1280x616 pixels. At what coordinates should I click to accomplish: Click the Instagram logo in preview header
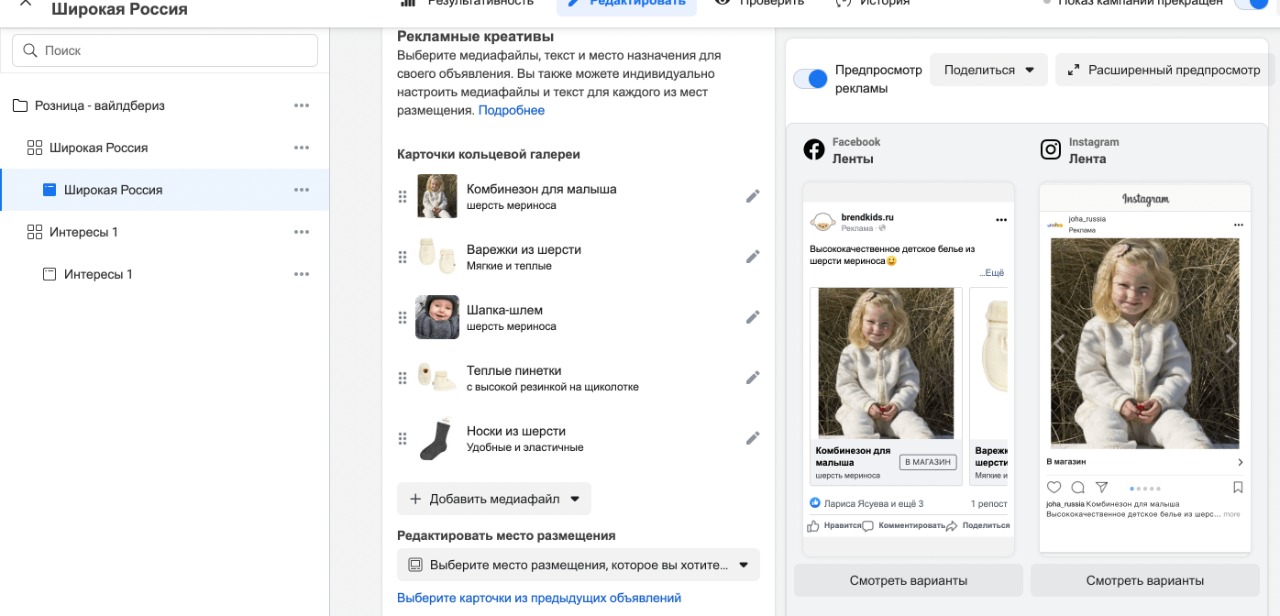pyautogui.click(x=1050, y=150)
